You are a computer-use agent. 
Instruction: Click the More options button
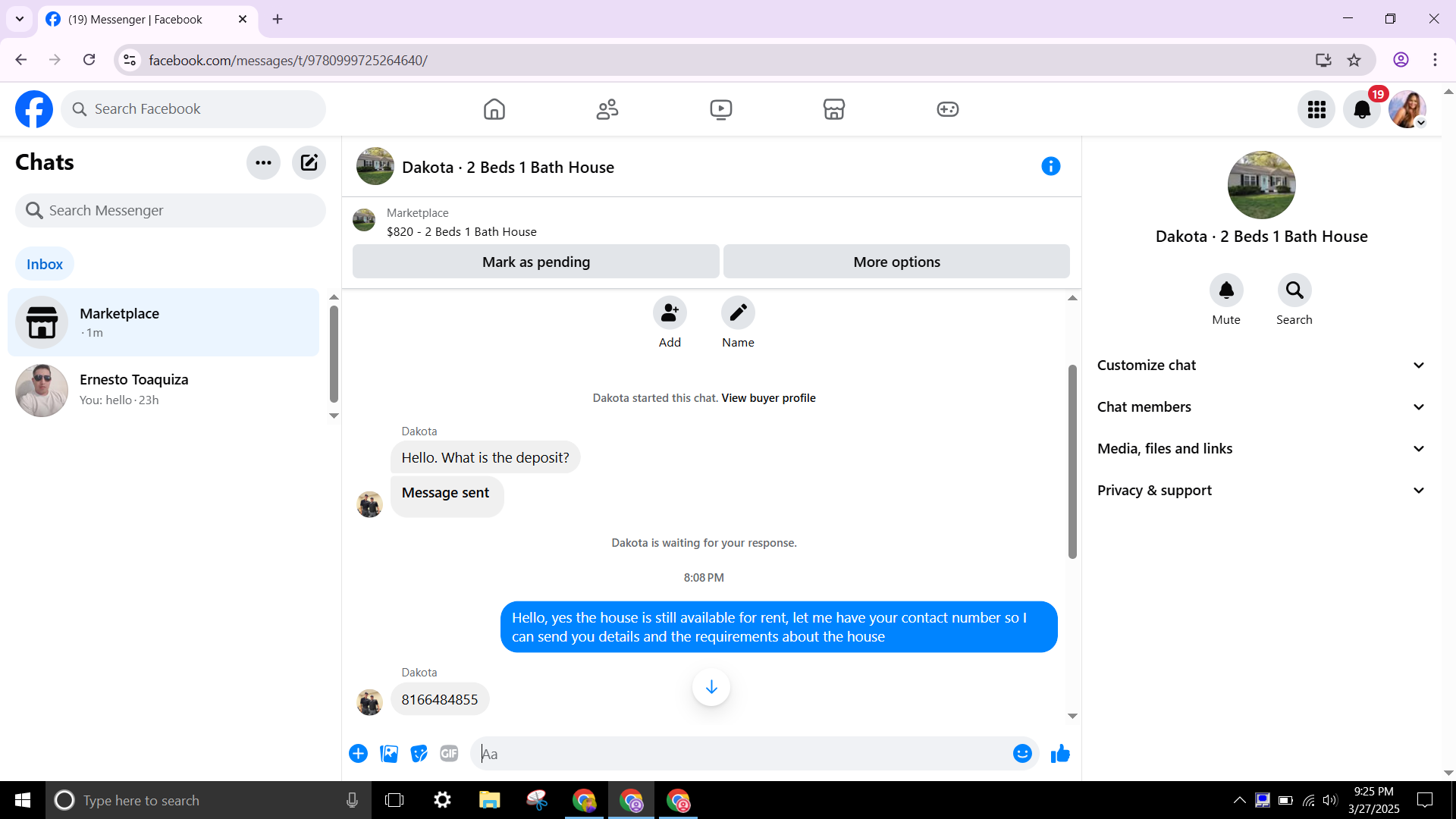(896, 262)
